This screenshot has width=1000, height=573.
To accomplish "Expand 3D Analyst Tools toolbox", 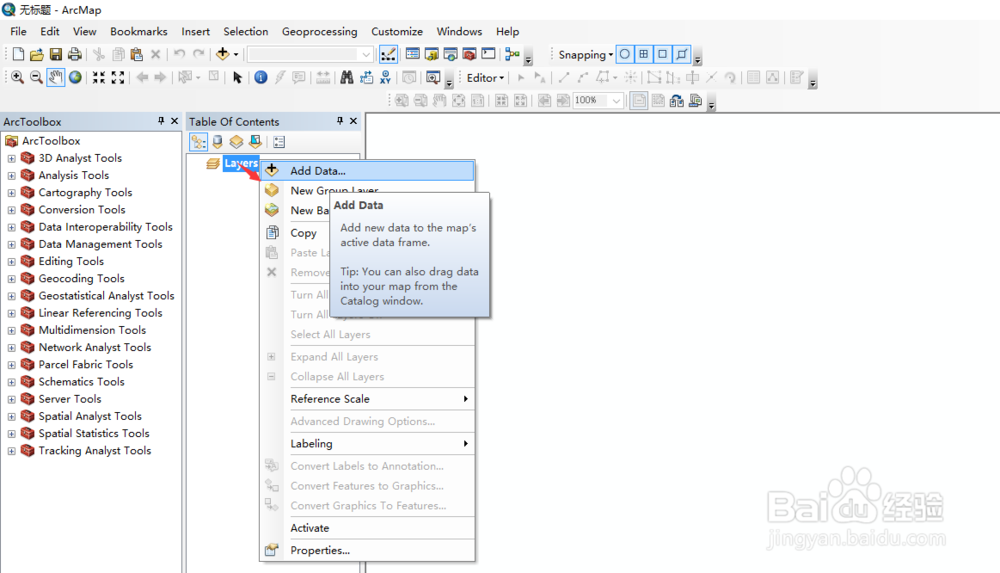I will tap(11, 158).
